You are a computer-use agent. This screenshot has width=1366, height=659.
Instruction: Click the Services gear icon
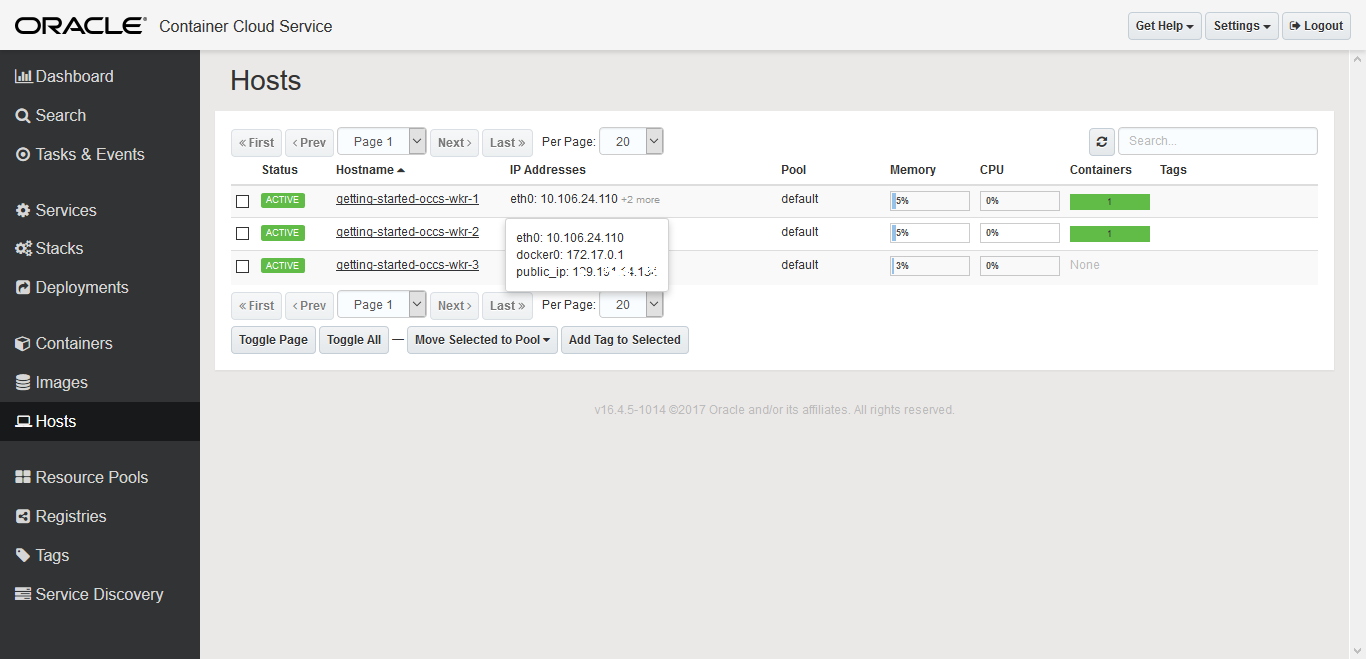pyautogui.click(x=23, y=210)
